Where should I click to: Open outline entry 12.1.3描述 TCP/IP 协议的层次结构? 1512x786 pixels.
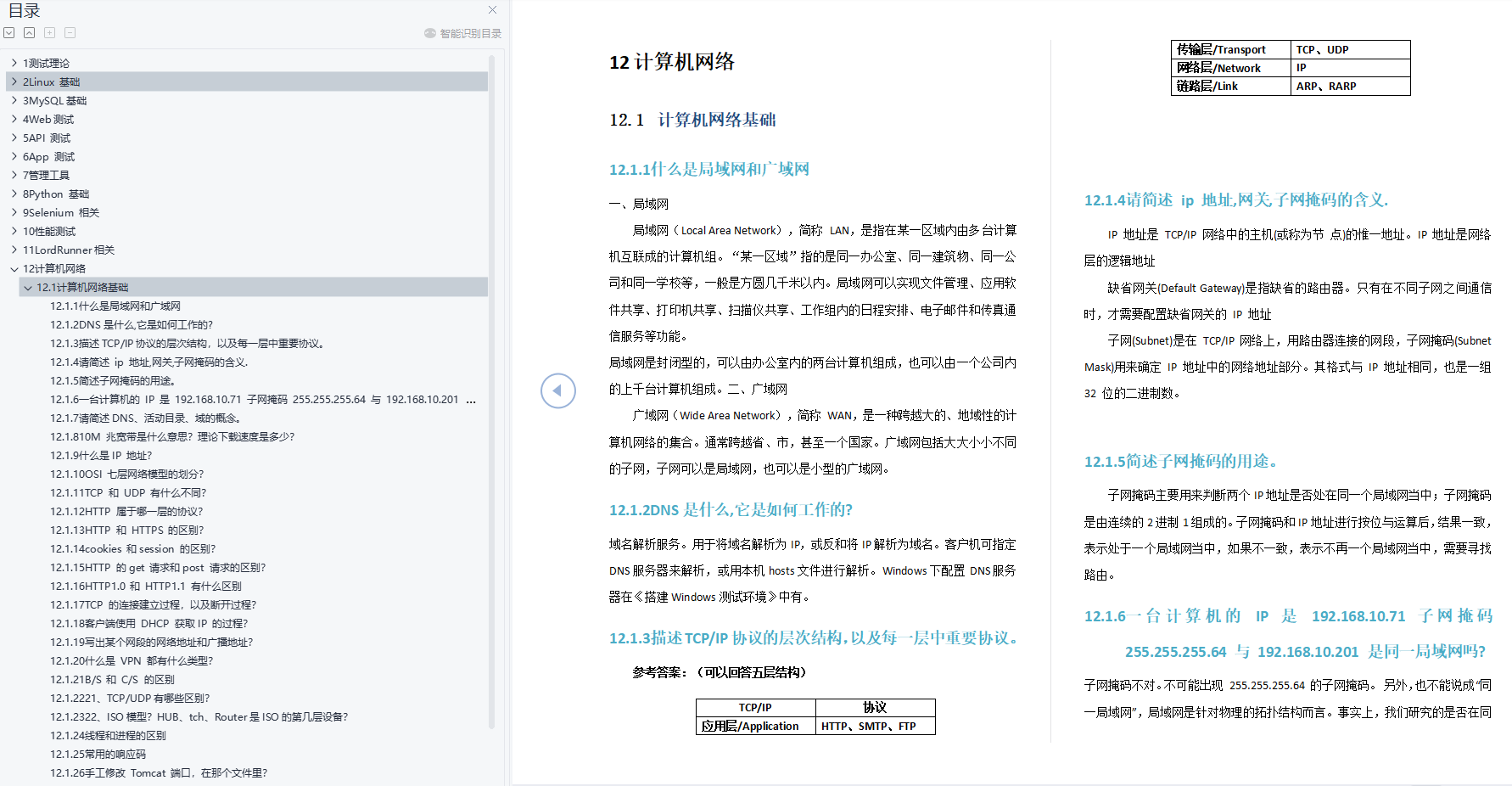(x=188, y=343)
